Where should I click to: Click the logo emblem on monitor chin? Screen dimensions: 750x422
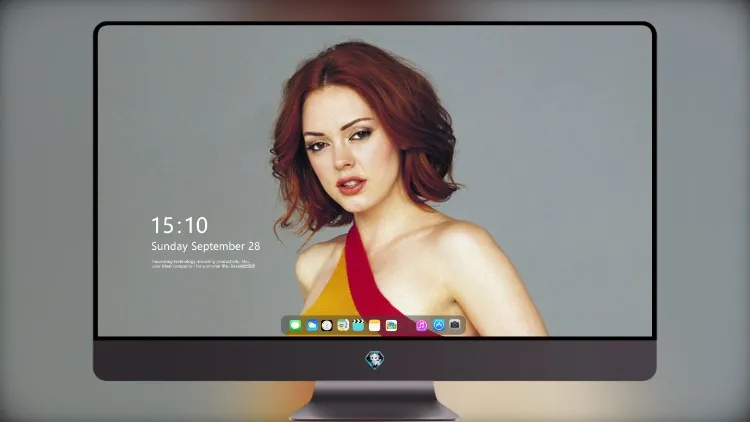click(x=375, y=359)
